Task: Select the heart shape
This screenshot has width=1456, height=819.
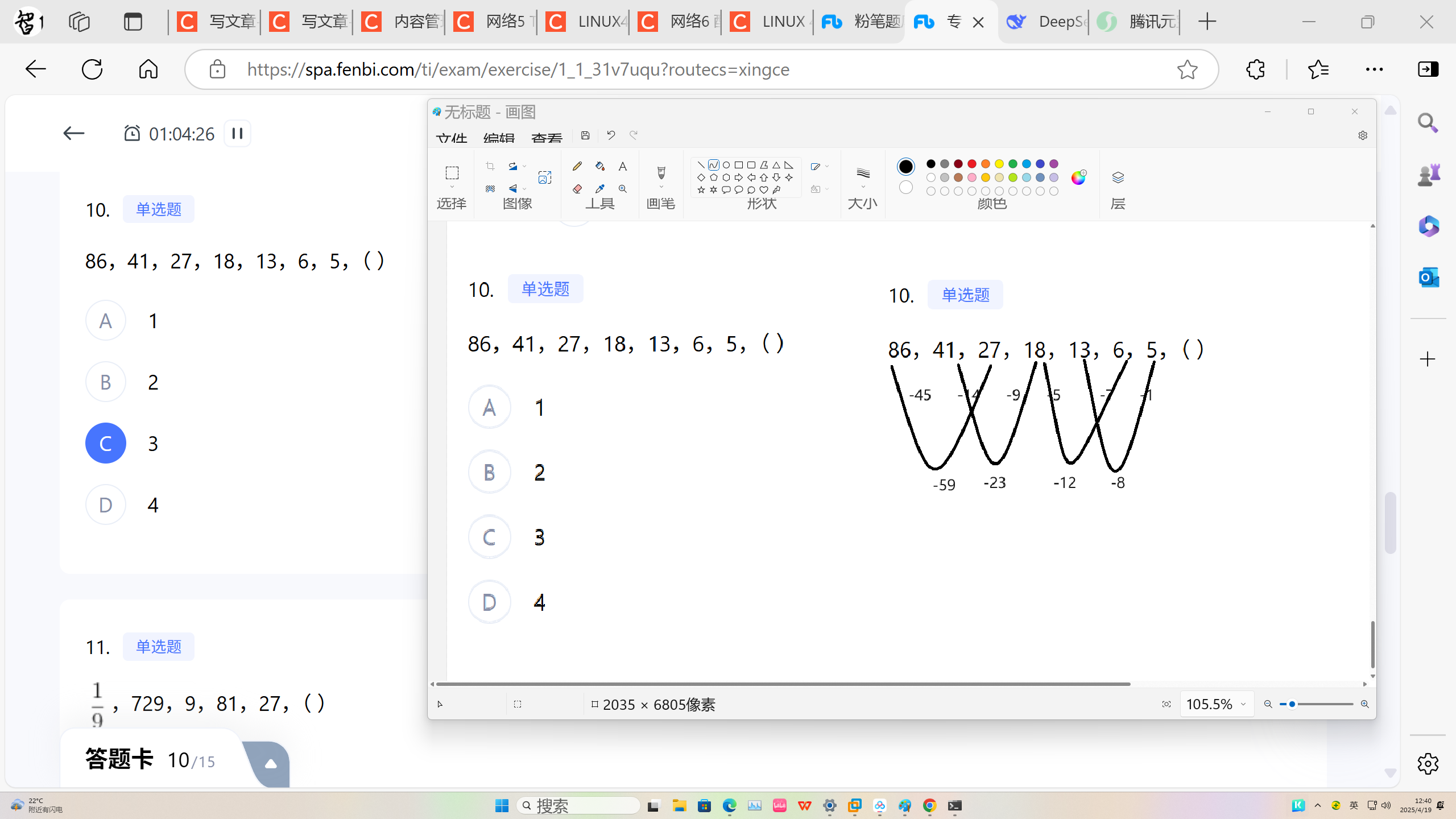Action: click(764, 190)
